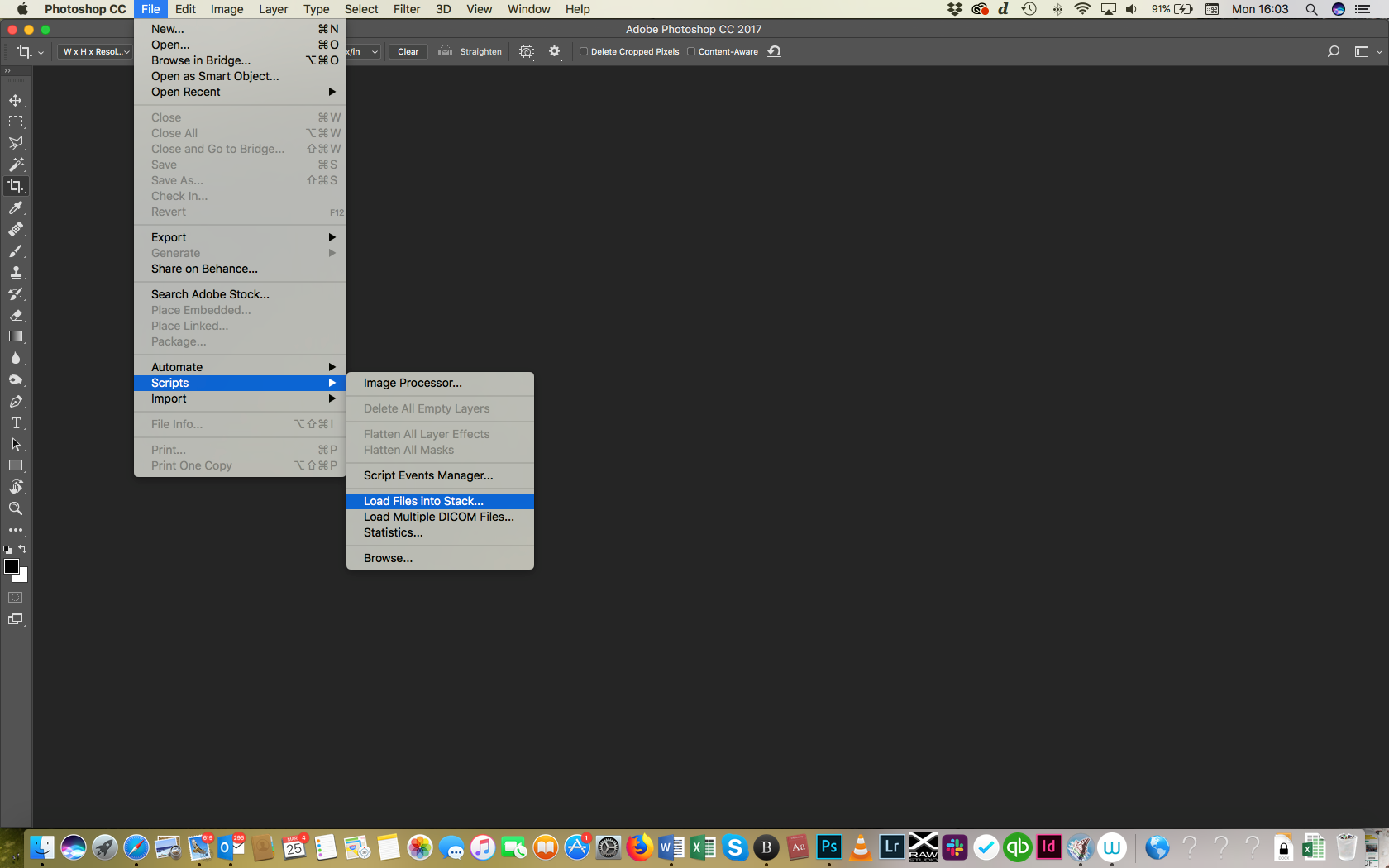Image resolution: width=1389 pixels, height=868 pixels.
Task: Toggle Quick Mask mode
Action: point(16,597)
